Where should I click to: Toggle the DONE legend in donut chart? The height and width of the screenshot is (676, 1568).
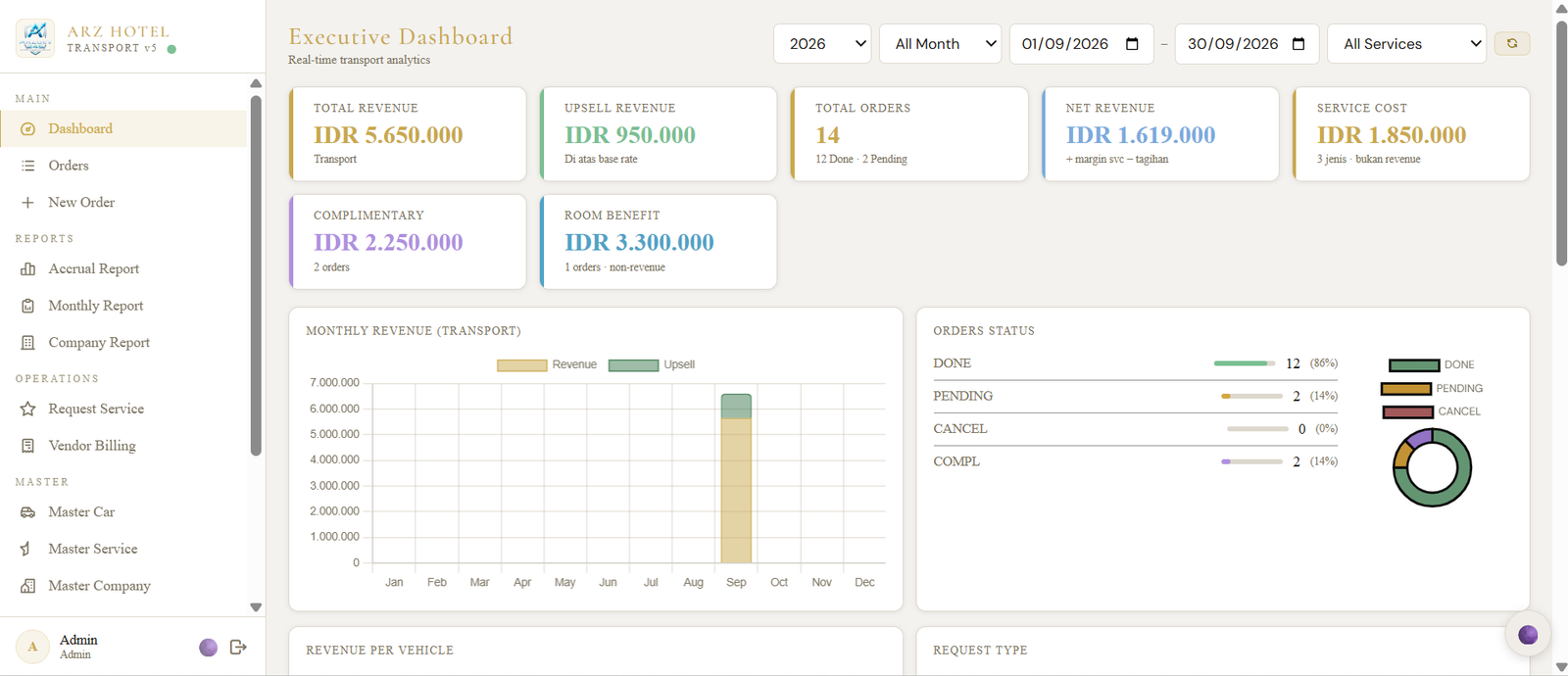[x=1431, y=364]
